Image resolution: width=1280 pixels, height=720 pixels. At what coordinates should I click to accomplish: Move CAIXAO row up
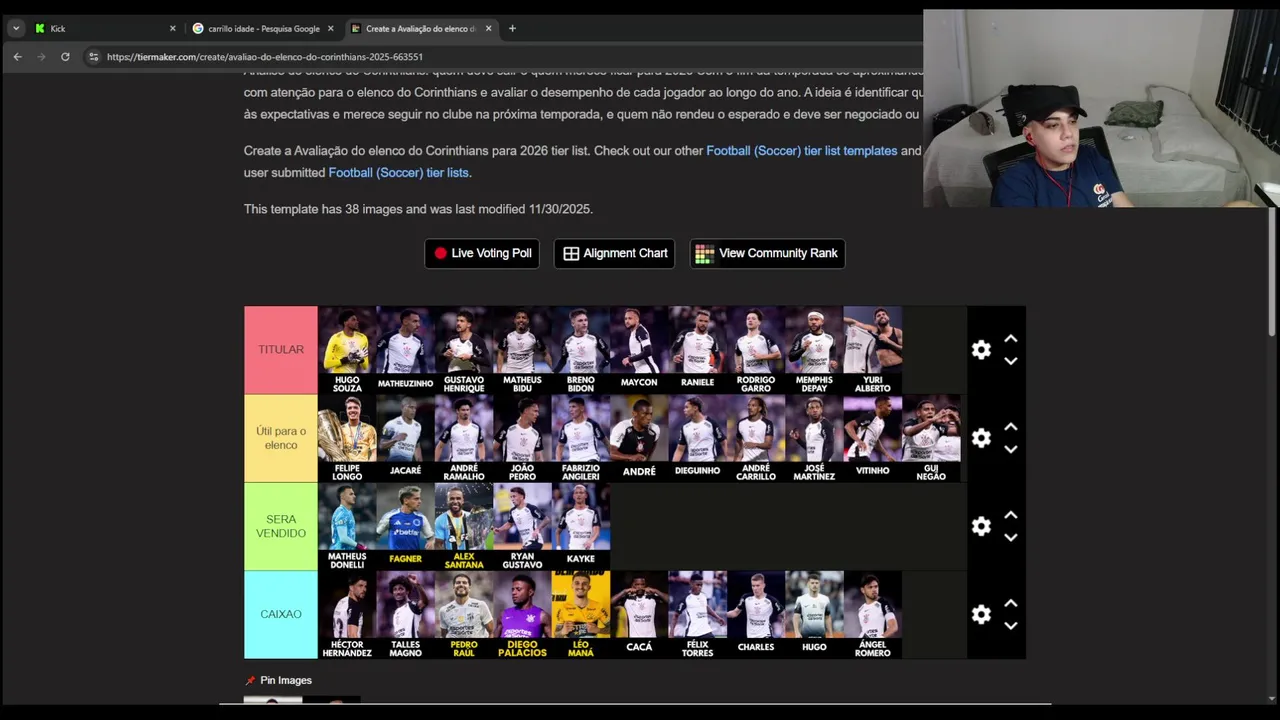1010,603
